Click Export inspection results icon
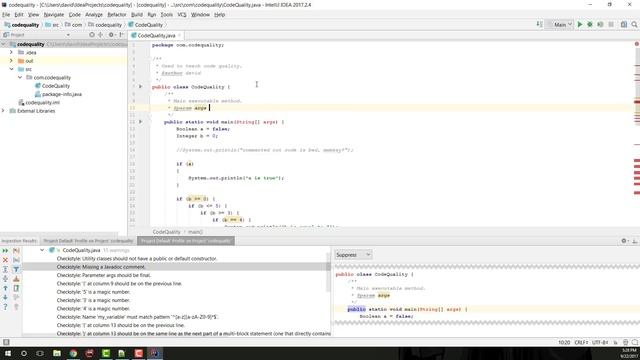The width and height of the screenshot is (640, 360). pos(16,288)
